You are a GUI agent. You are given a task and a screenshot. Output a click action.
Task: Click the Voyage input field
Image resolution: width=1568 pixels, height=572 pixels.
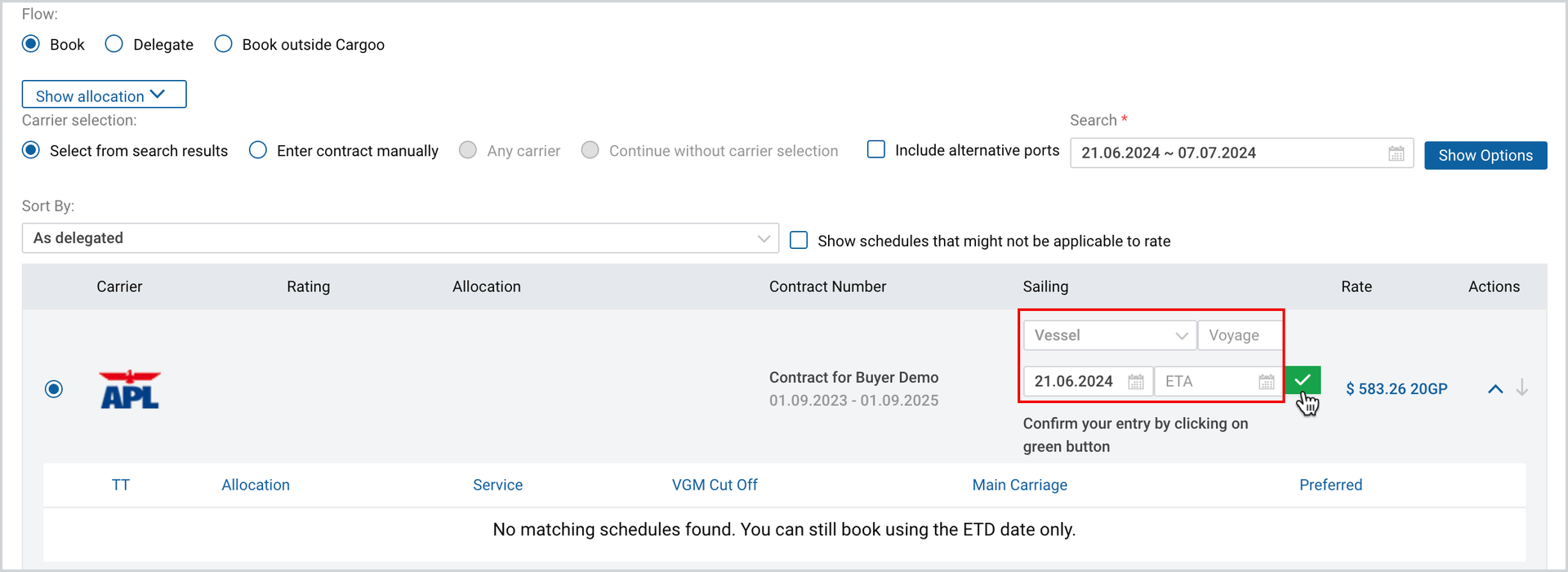click(x=1240, y=335)
